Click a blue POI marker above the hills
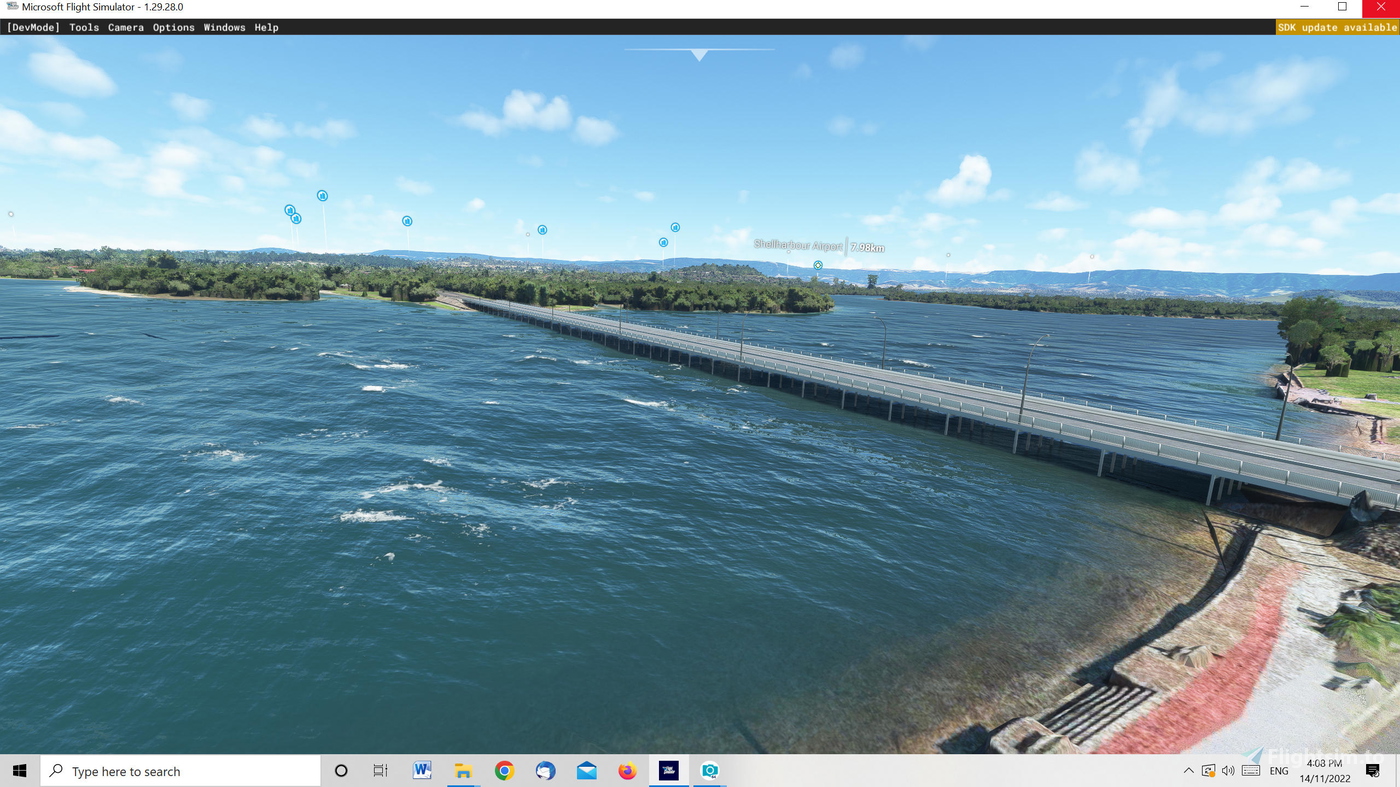 322,195
